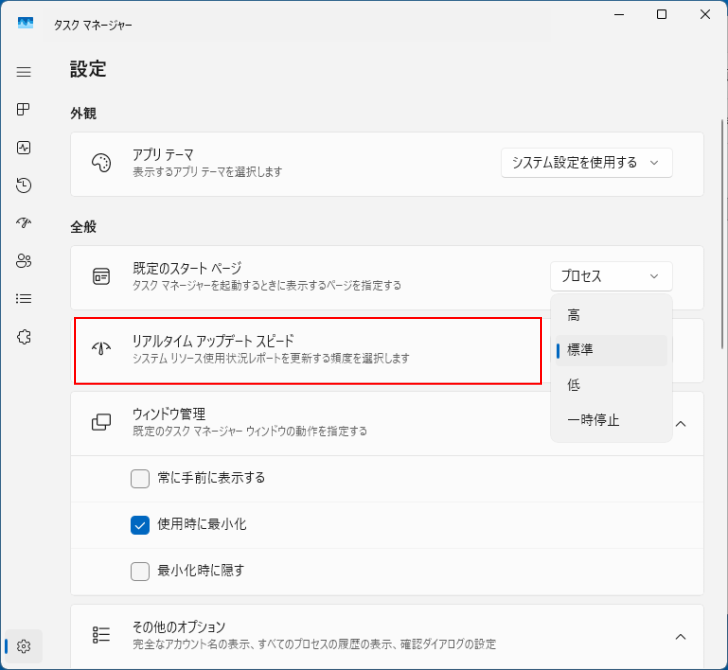Open the Startup apps page icon
Screen dimensions: 728x670
24,223
